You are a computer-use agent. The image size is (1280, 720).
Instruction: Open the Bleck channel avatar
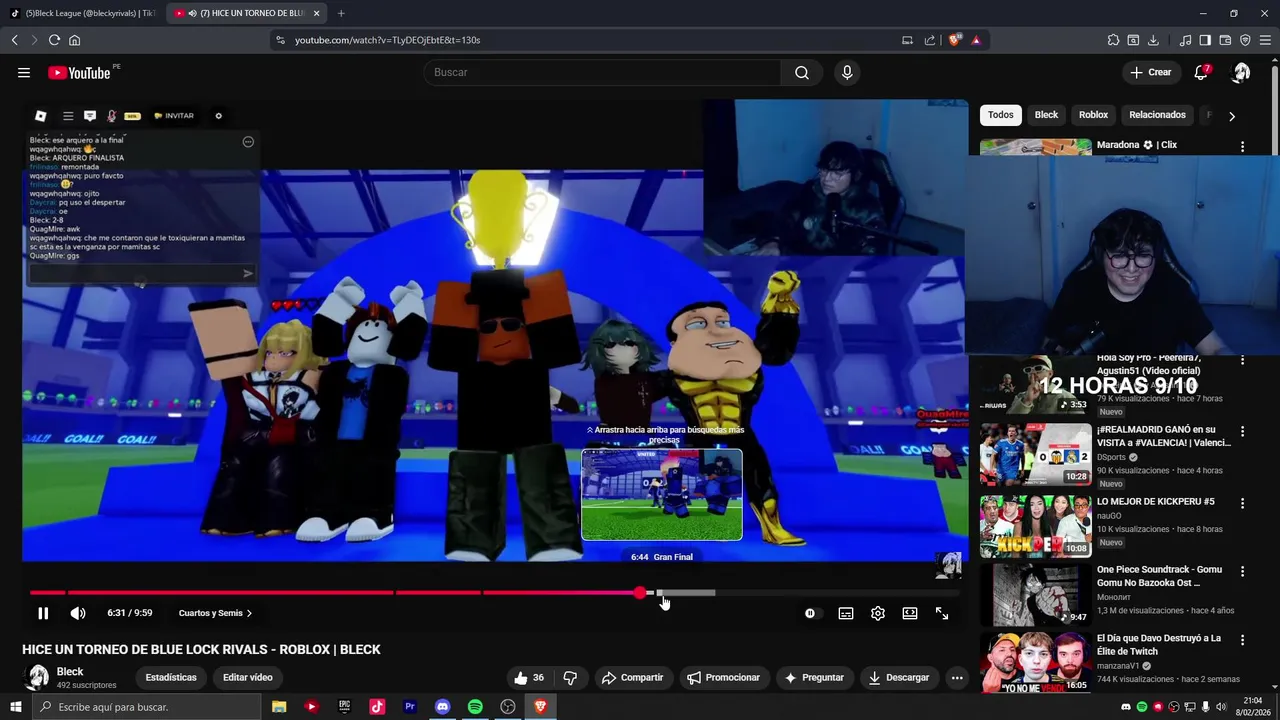37,677
